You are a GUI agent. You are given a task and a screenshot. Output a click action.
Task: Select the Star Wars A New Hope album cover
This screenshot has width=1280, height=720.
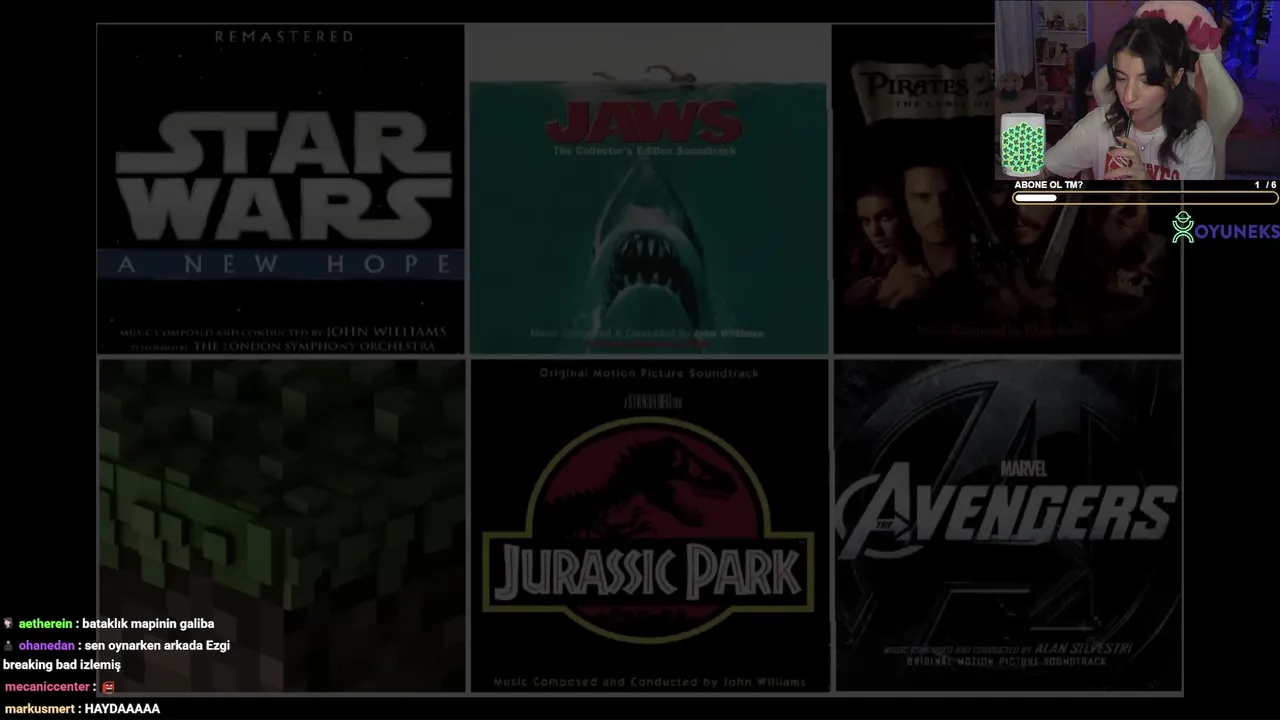pos(281,190)
